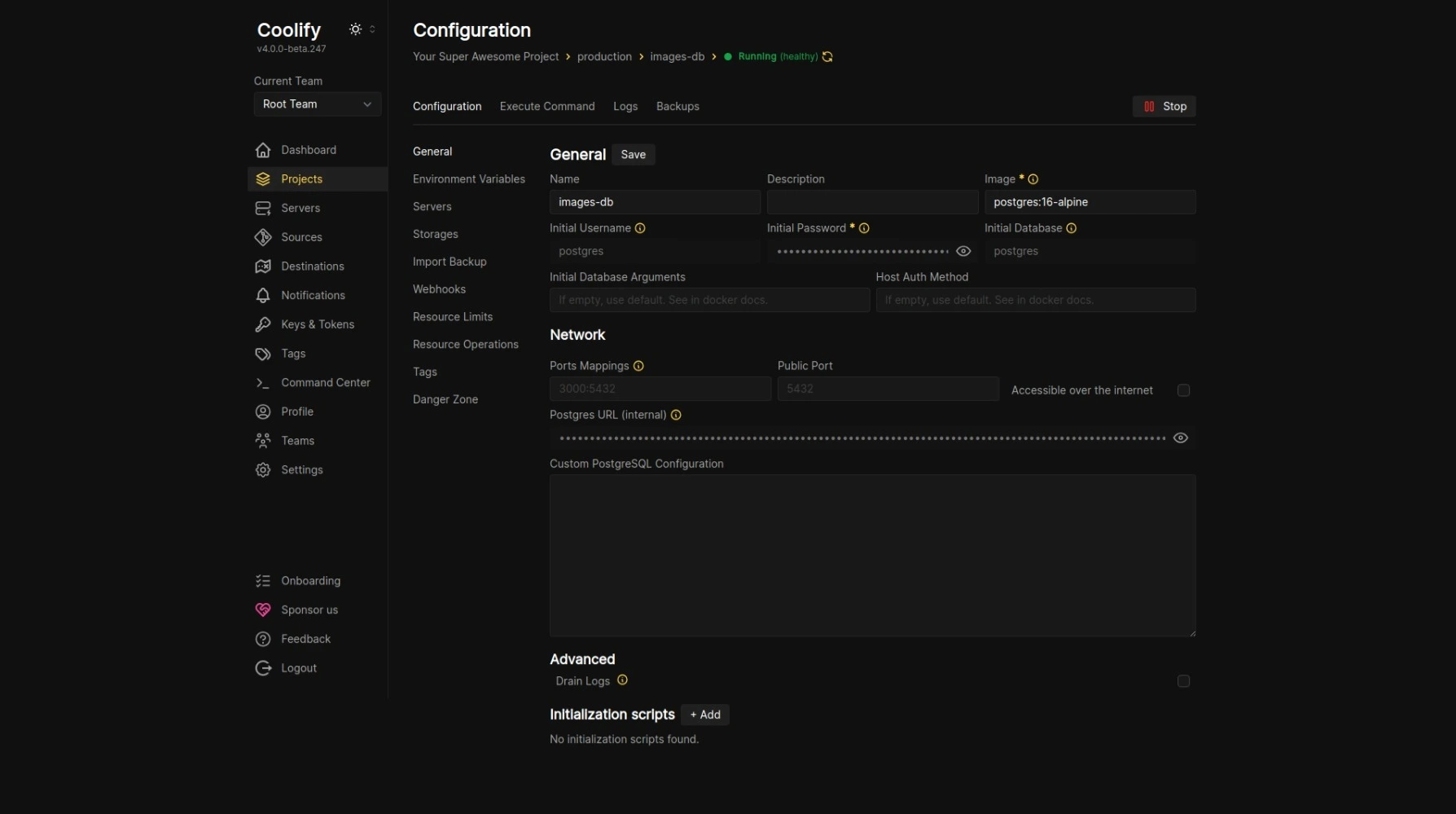1456x814 pixels.
Task: Show the internal Postgres URL value
Action: [1181, 438]
